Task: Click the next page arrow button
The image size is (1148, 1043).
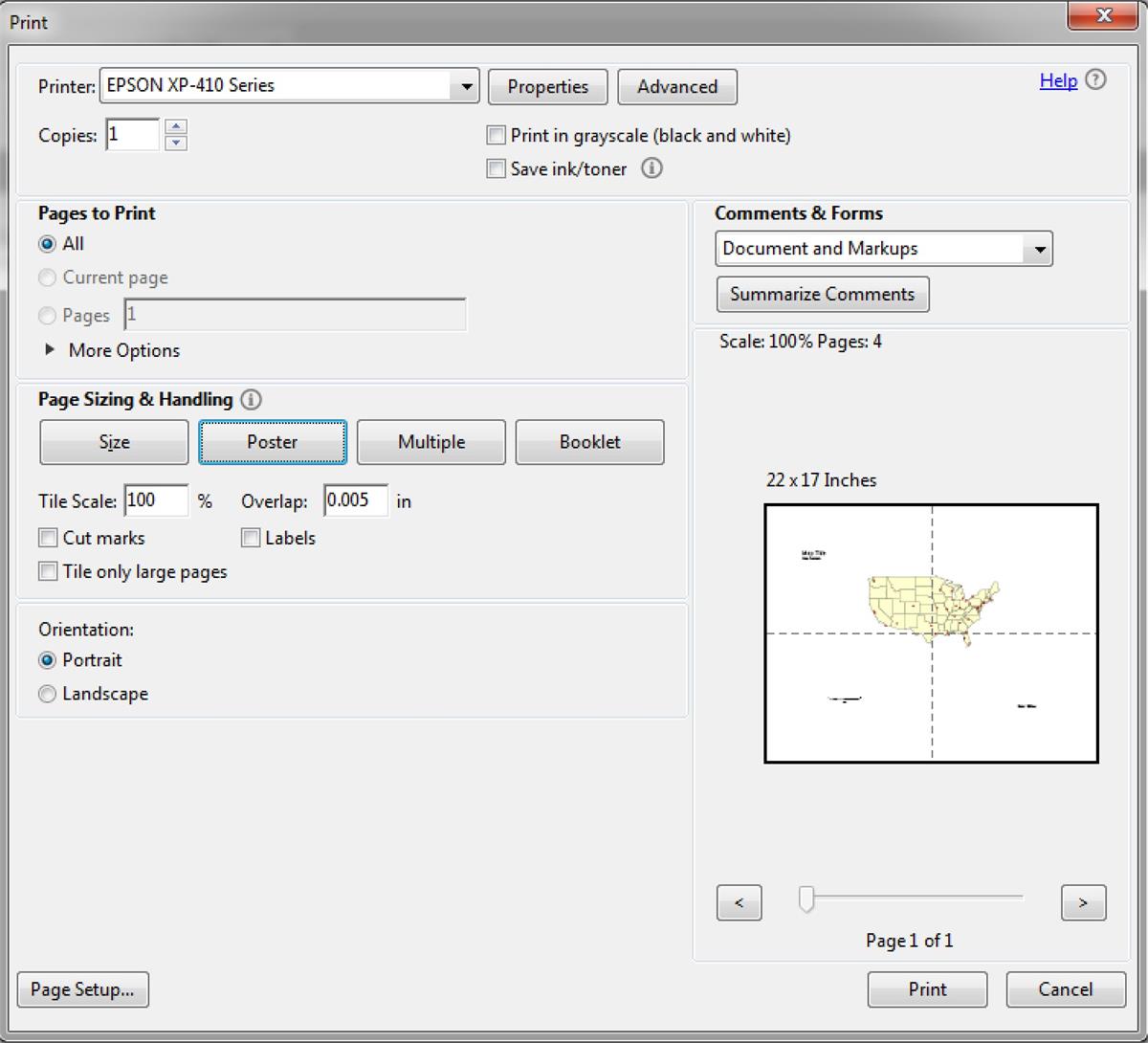Action: (x=1083, y=902)
